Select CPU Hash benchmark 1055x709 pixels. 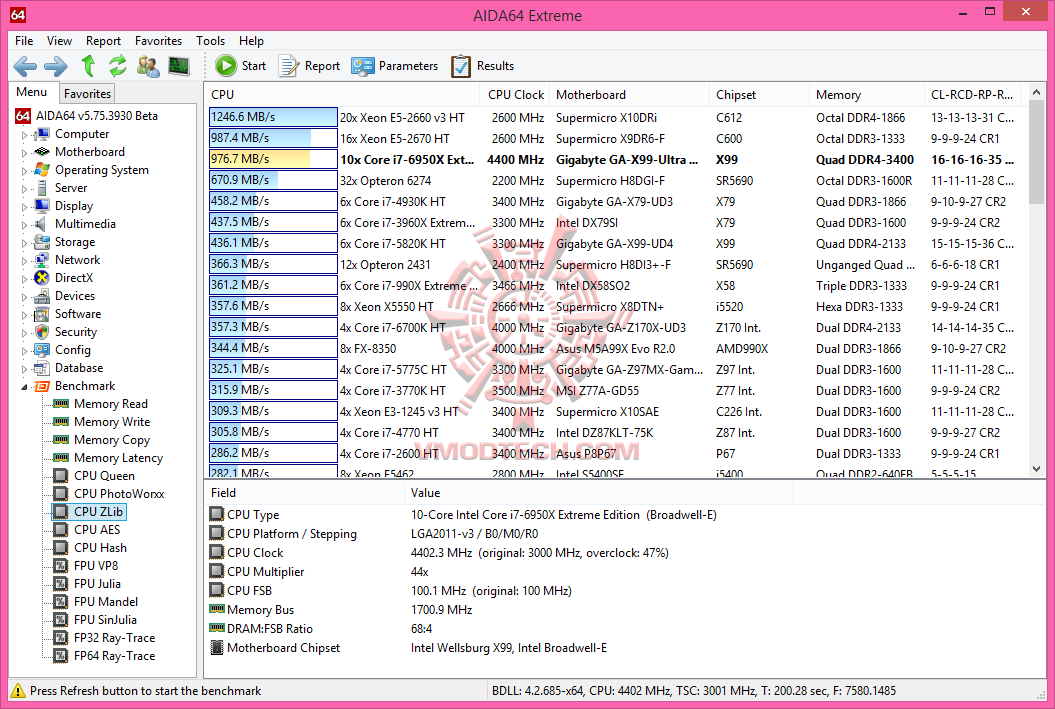tap(100, 548)
